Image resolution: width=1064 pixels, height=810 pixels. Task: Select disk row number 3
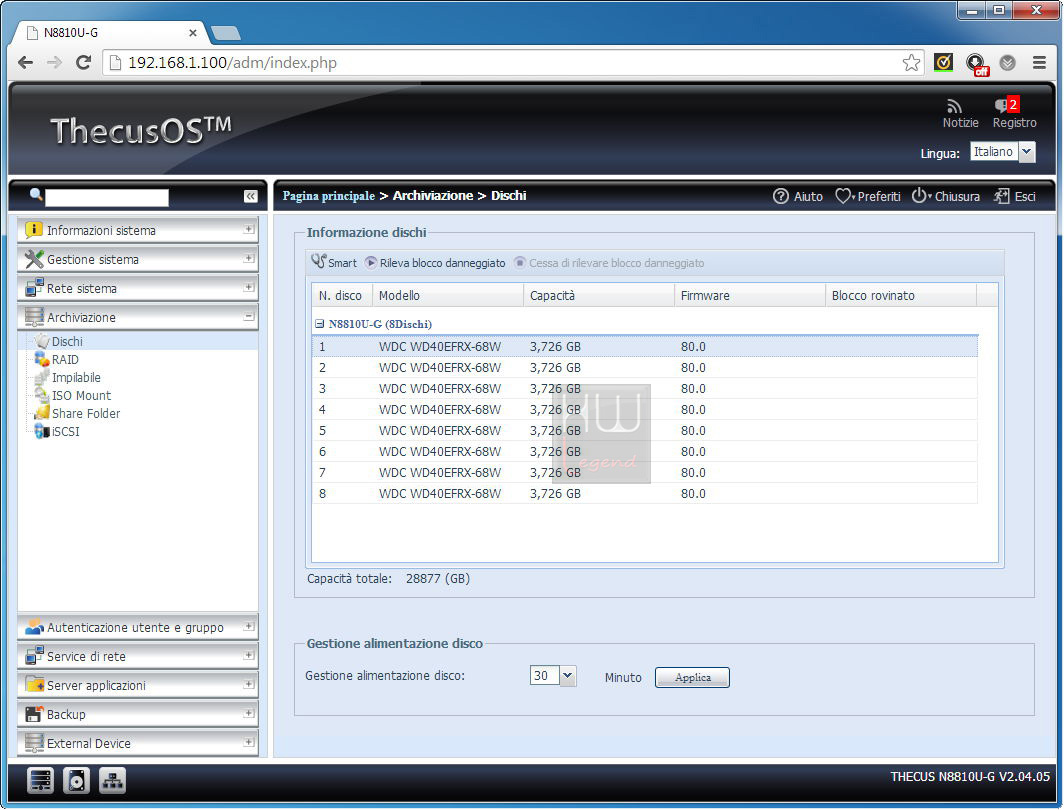[645, 389]
